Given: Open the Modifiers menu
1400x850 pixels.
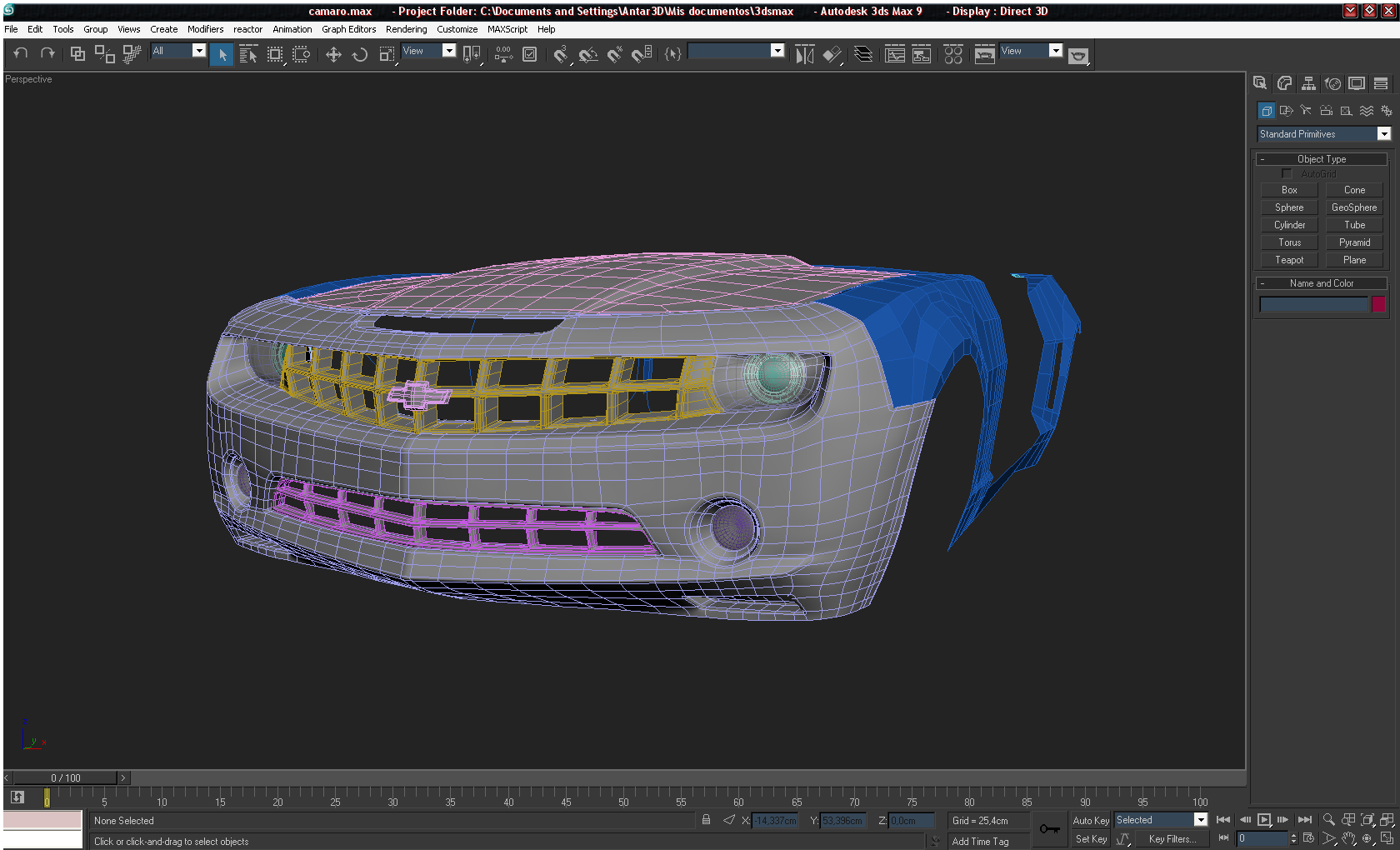Looking at the screenshot, I should [205, 29].
